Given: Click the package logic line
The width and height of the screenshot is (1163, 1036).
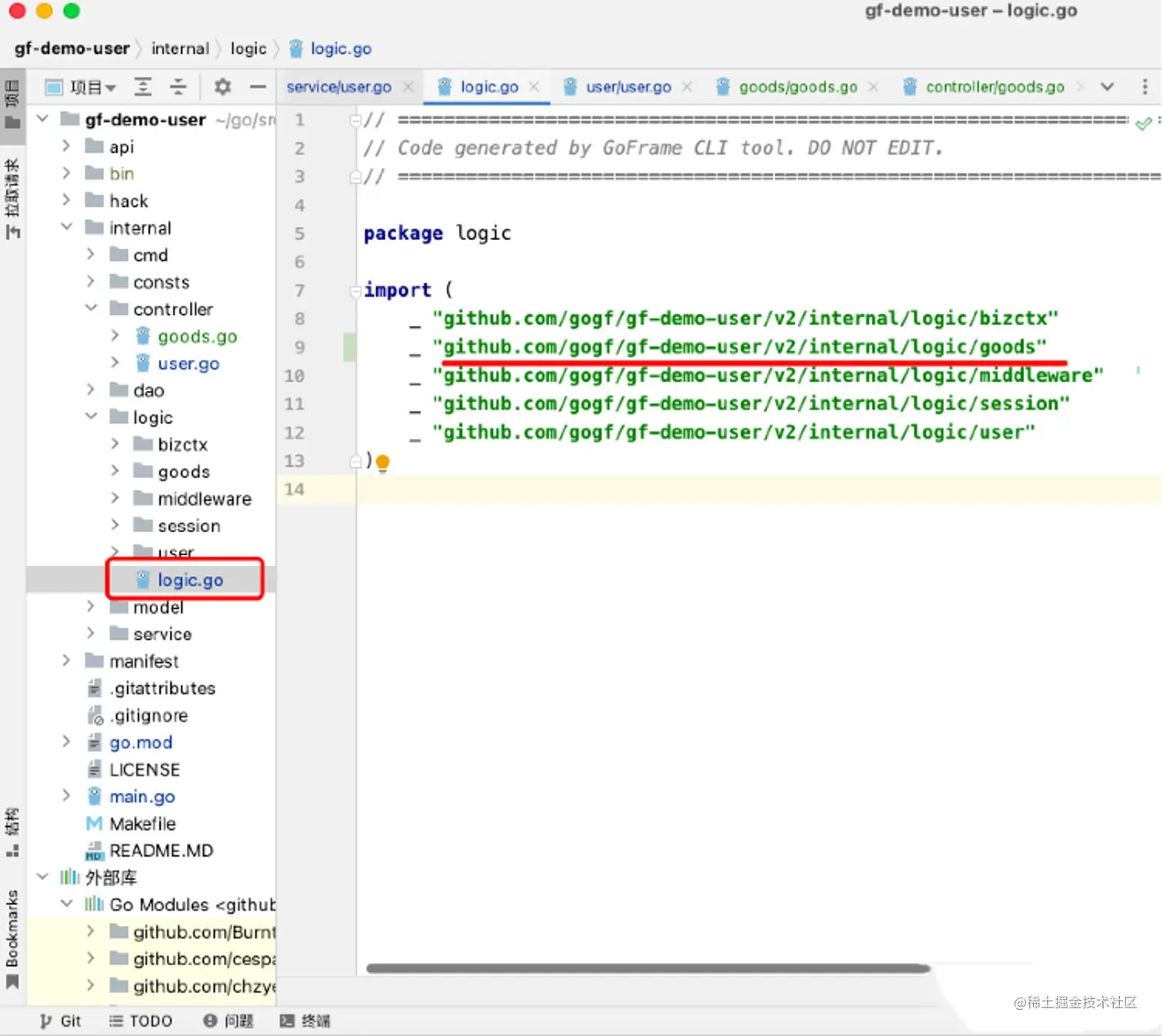Looking at the screenshot, I should [437, 233].
